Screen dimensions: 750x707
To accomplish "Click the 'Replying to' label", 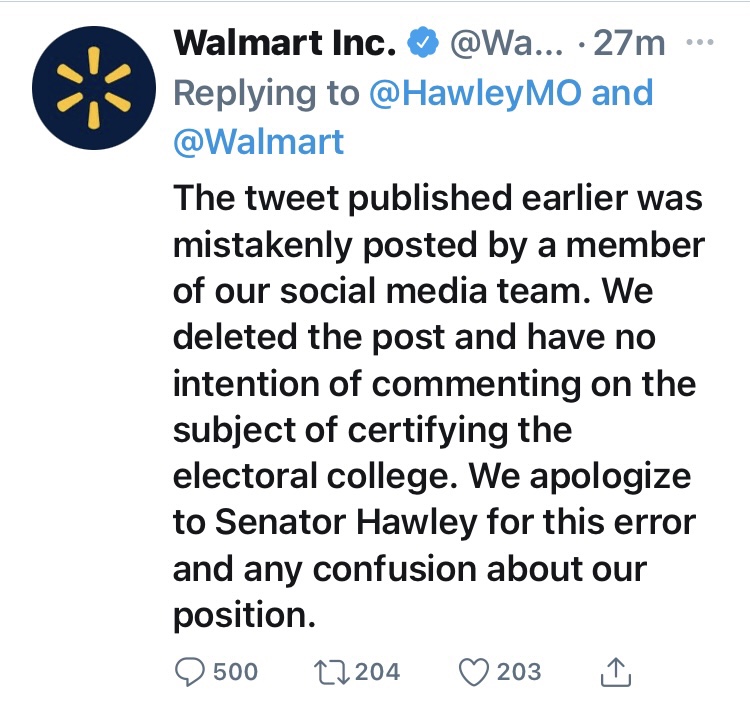I will tap(265, 93).
